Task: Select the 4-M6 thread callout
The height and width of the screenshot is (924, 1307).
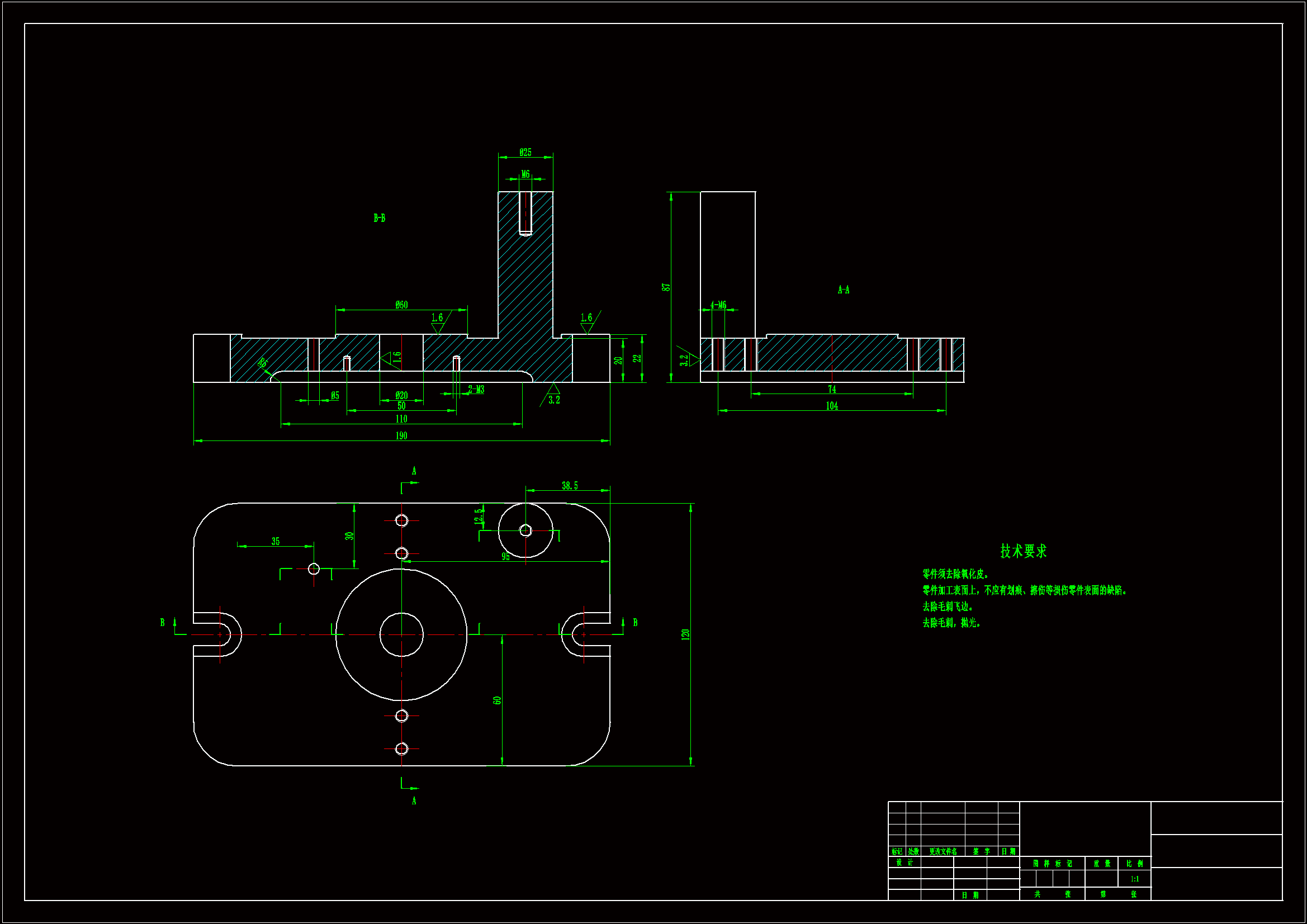Action: (x=718, y=305)
